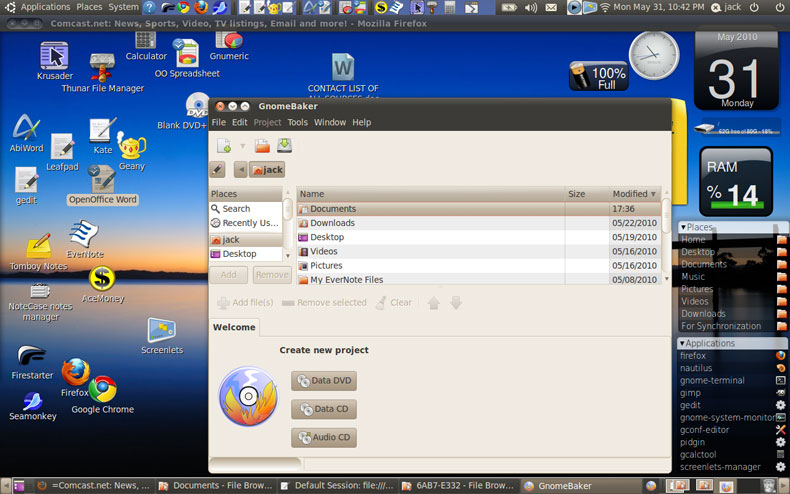
Task: Open the dropdown arrow beside new project icon
Action: 242,146
